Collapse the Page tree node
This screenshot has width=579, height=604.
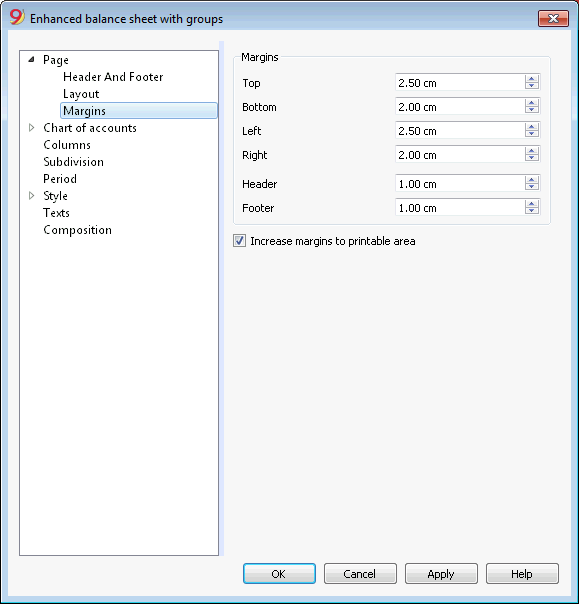coord(32,60)
